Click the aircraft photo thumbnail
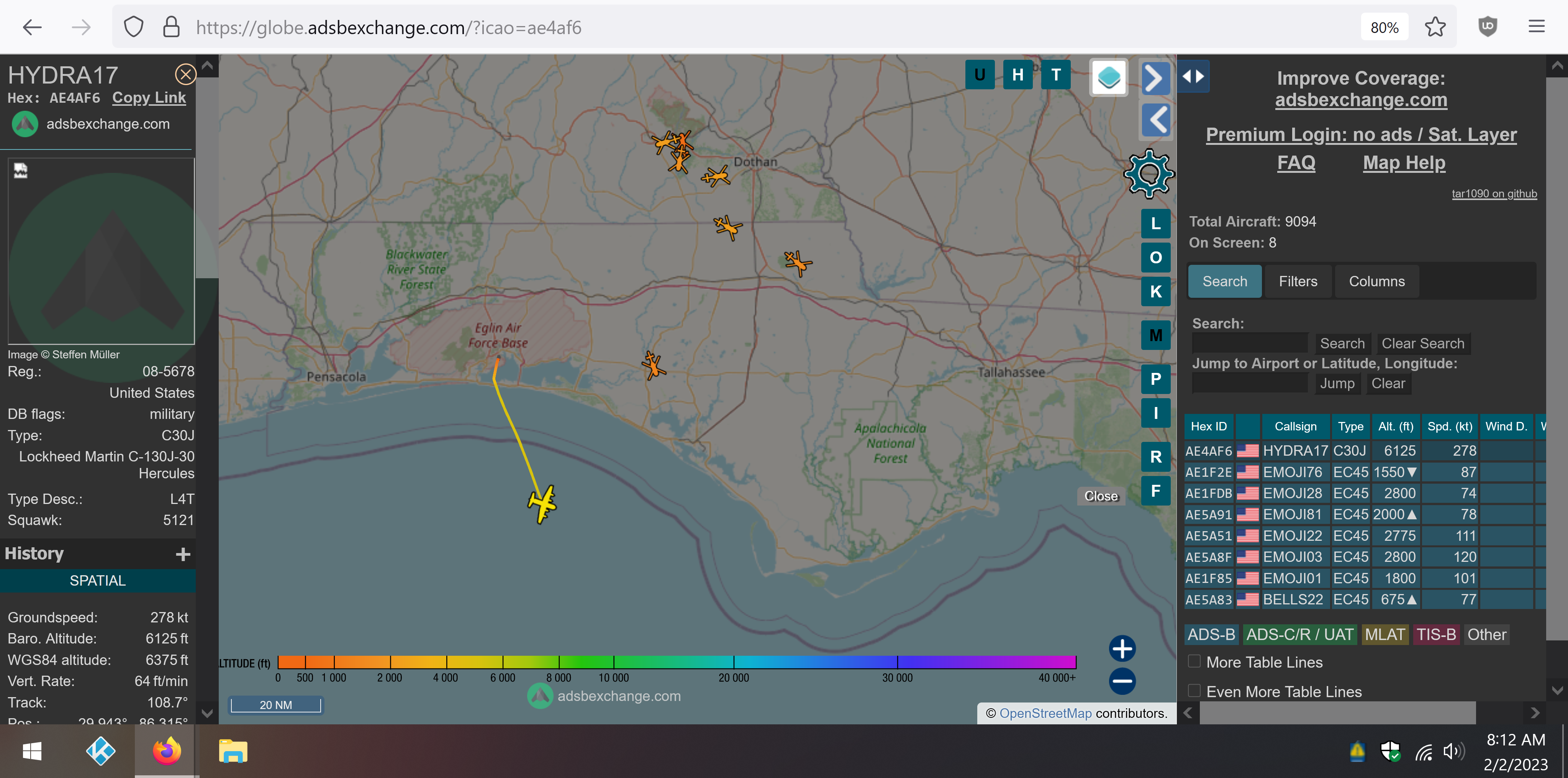The width and height of the screenshot is (1568, 778). point(101,251)
